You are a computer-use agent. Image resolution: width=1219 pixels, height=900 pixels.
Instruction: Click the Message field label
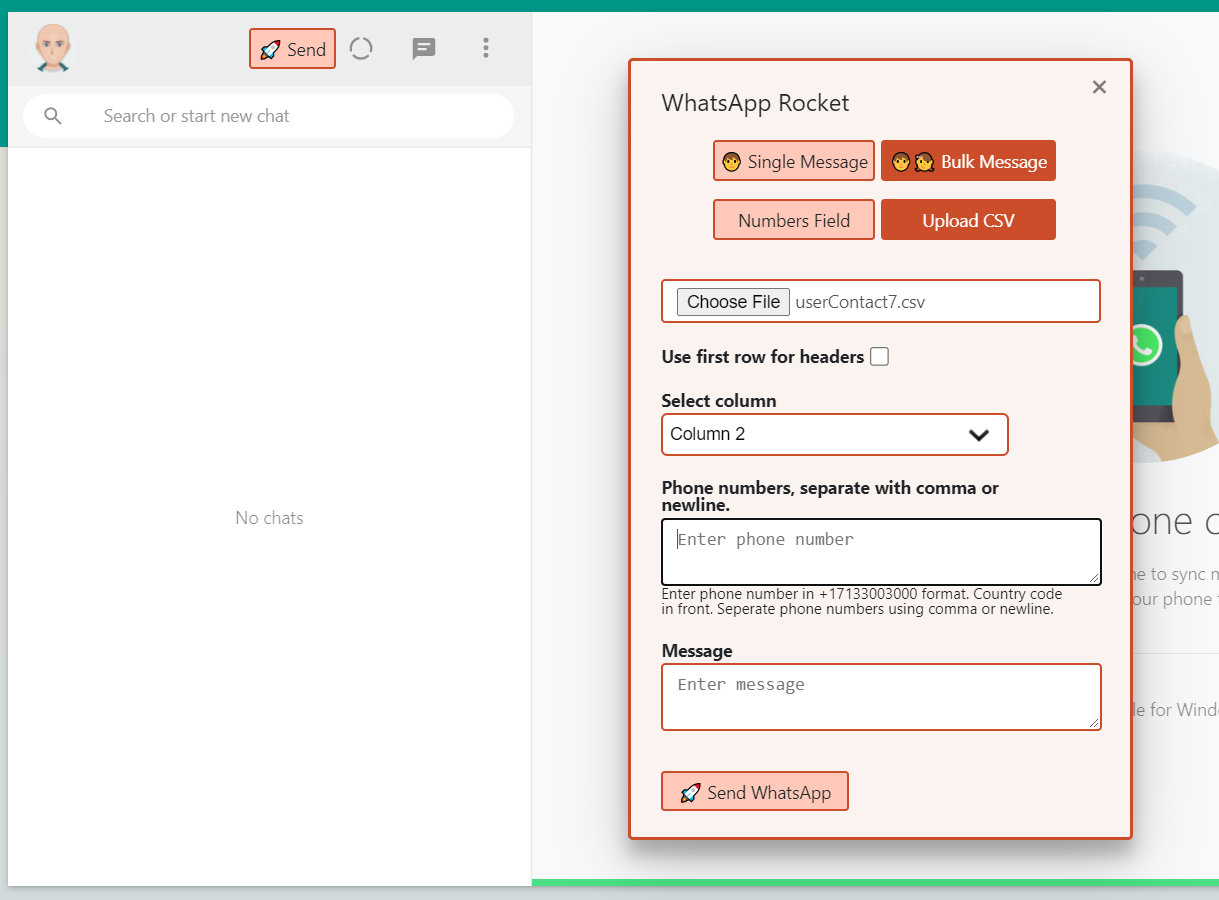click(697, 651)
